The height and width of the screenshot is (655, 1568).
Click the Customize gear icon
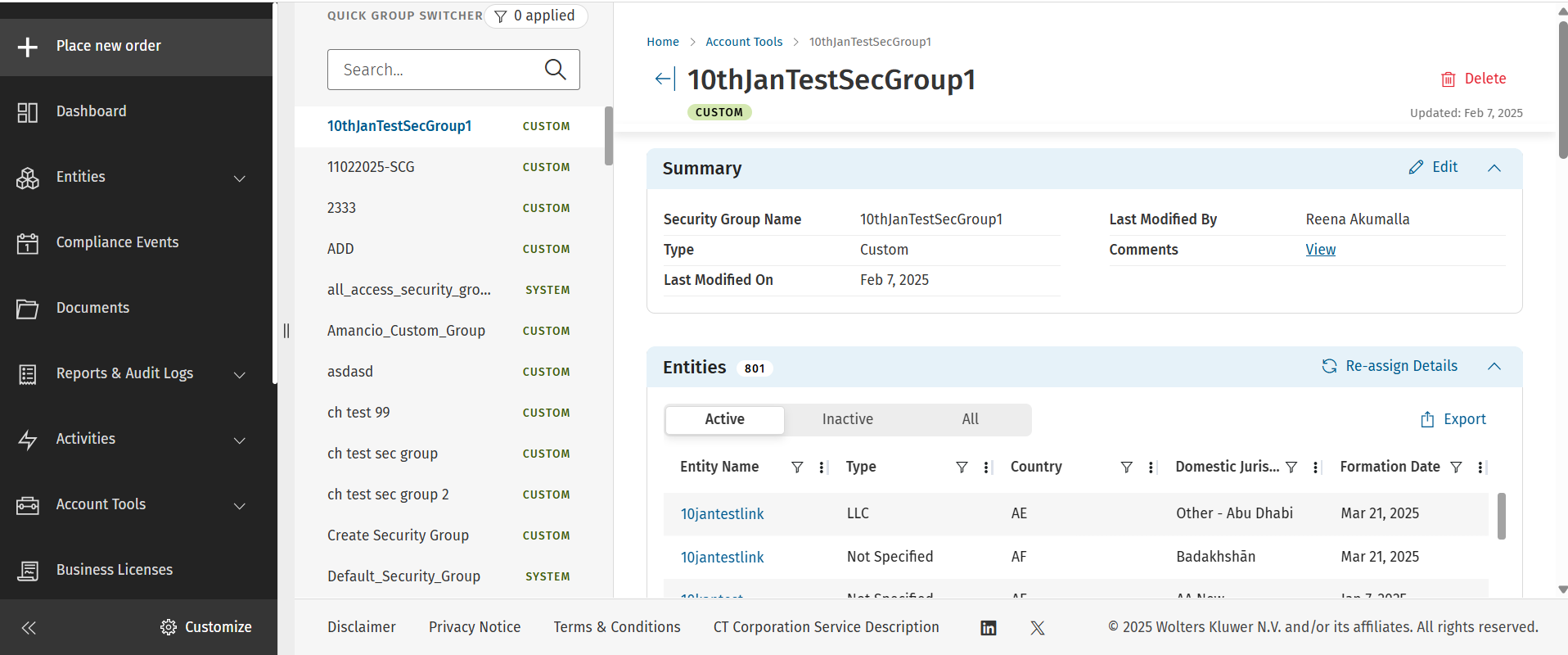pyautogui.click(x=169, y=627)
